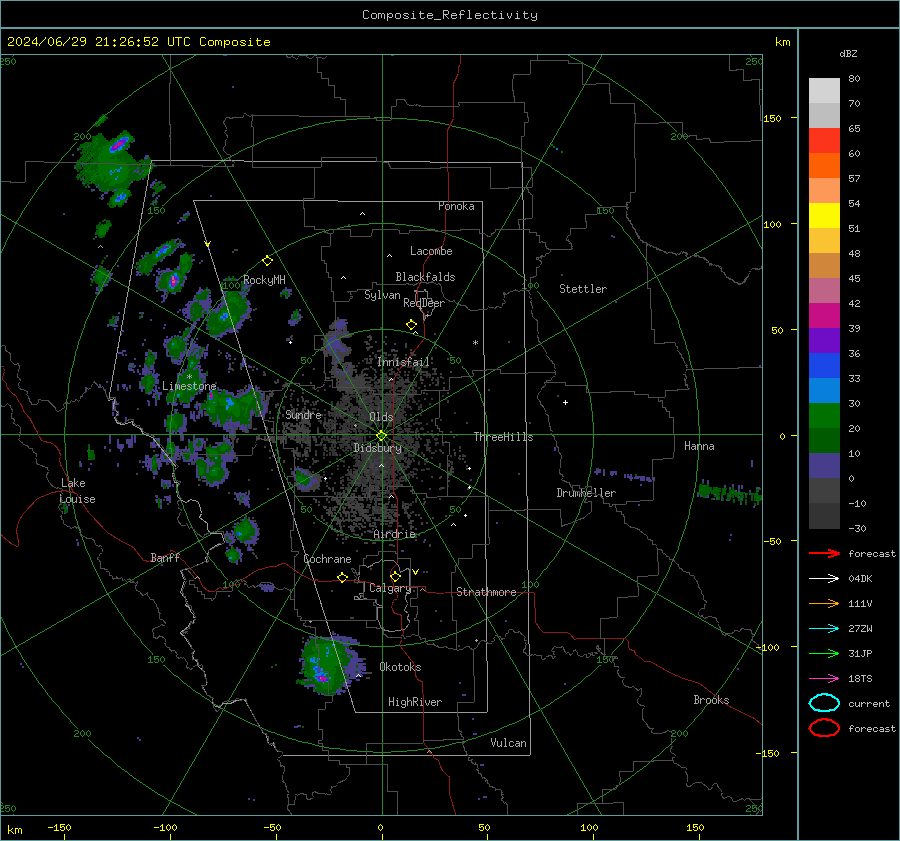Click the Airdrie label

tap(394, 534)
